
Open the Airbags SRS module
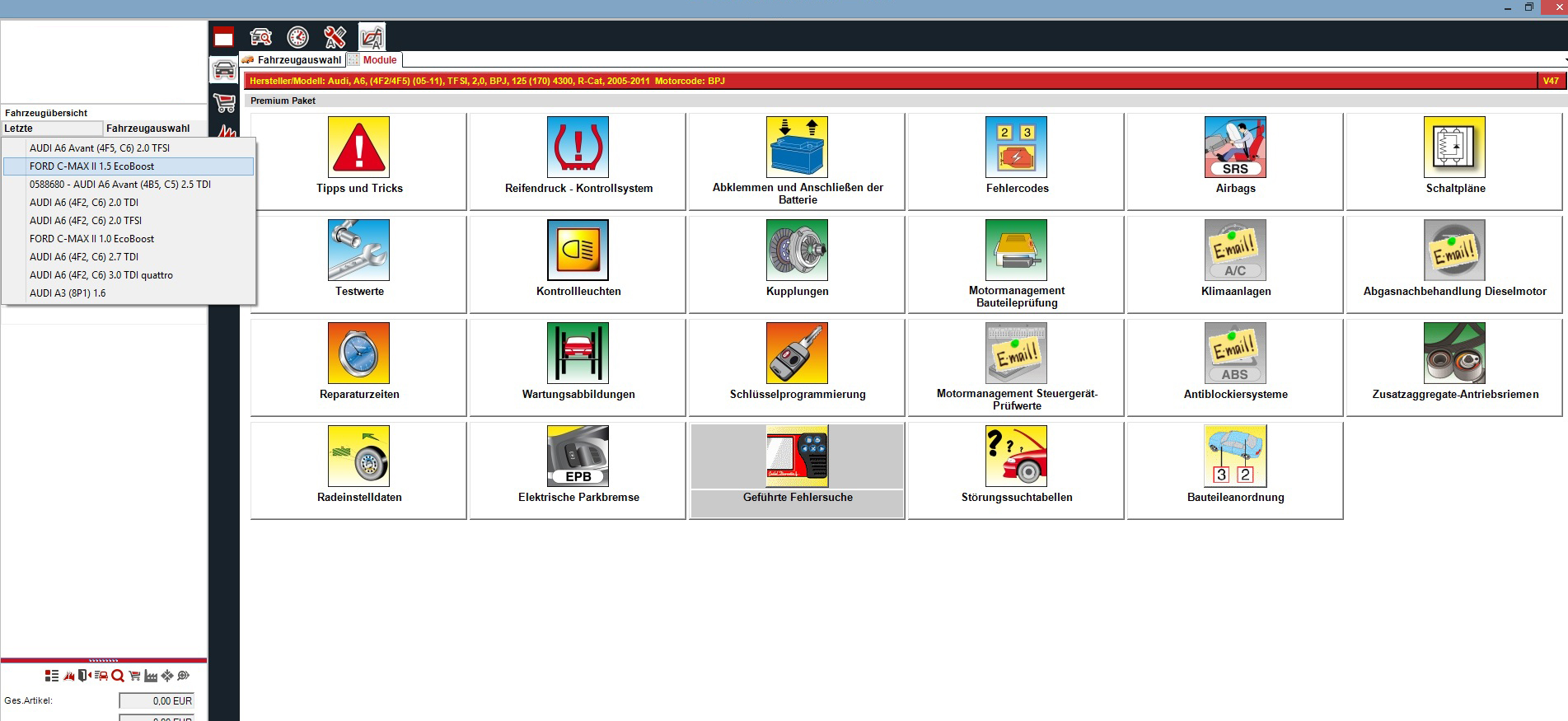pyautogui.click(x=1235, y=161)
